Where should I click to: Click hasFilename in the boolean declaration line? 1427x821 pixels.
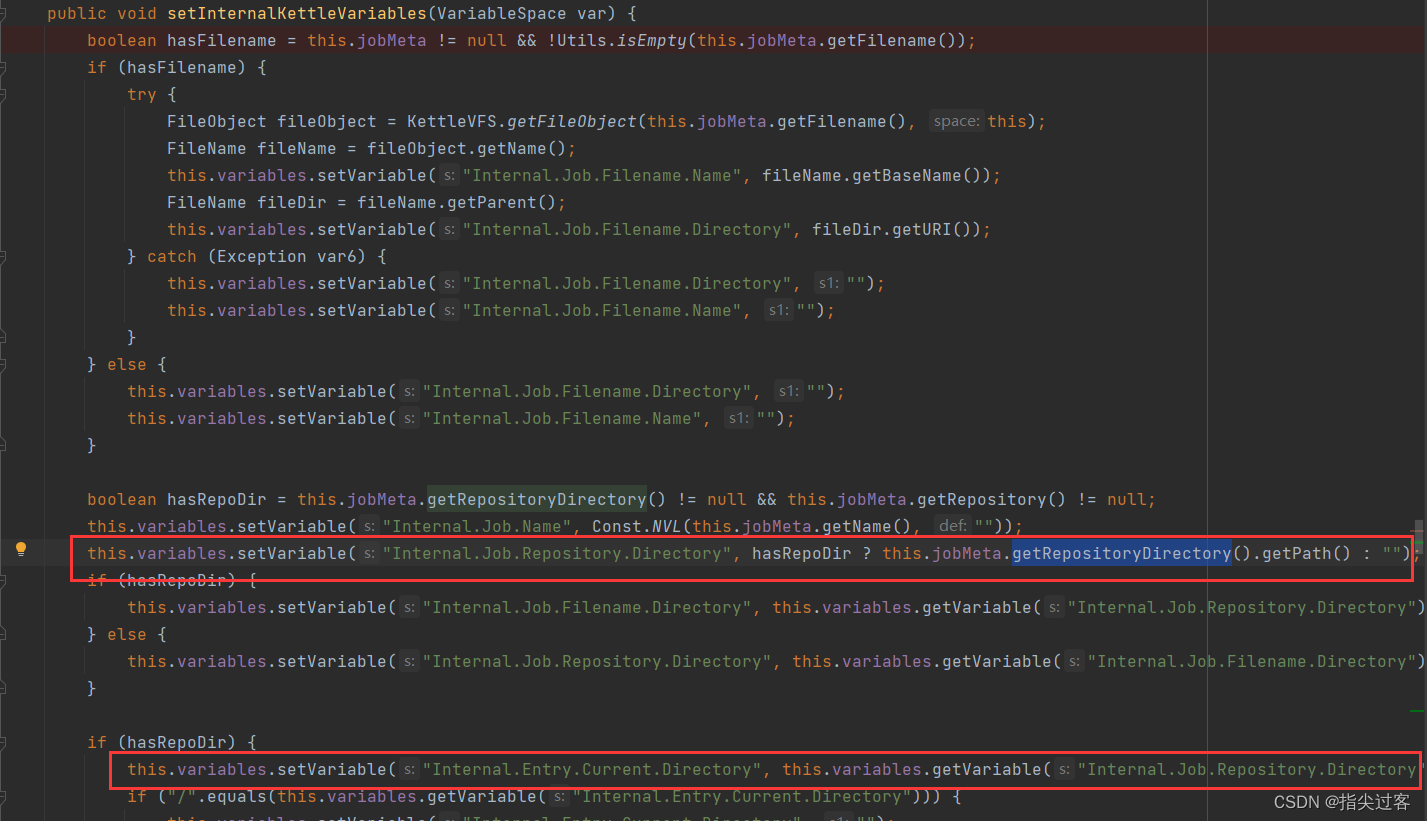point(222,41)
